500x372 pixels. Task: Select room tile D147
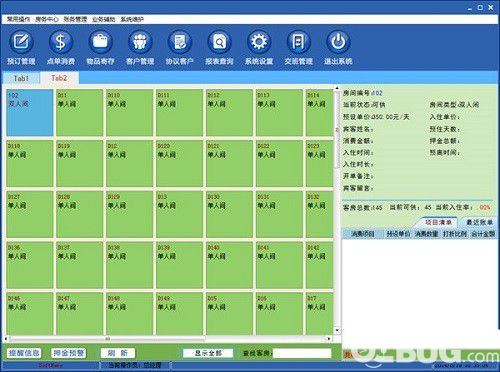click(x=79, y=314)
